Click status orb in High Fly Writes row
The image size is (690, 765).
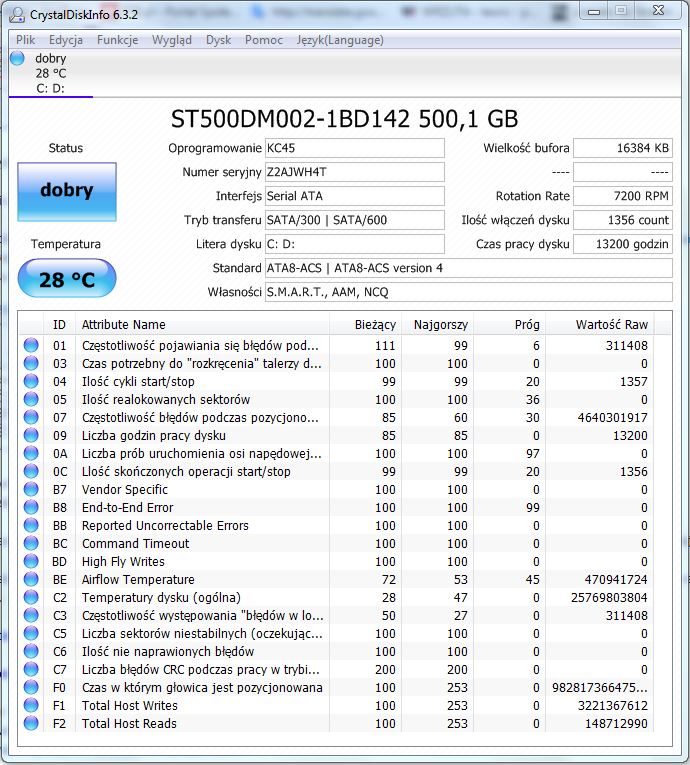(31, 561)
